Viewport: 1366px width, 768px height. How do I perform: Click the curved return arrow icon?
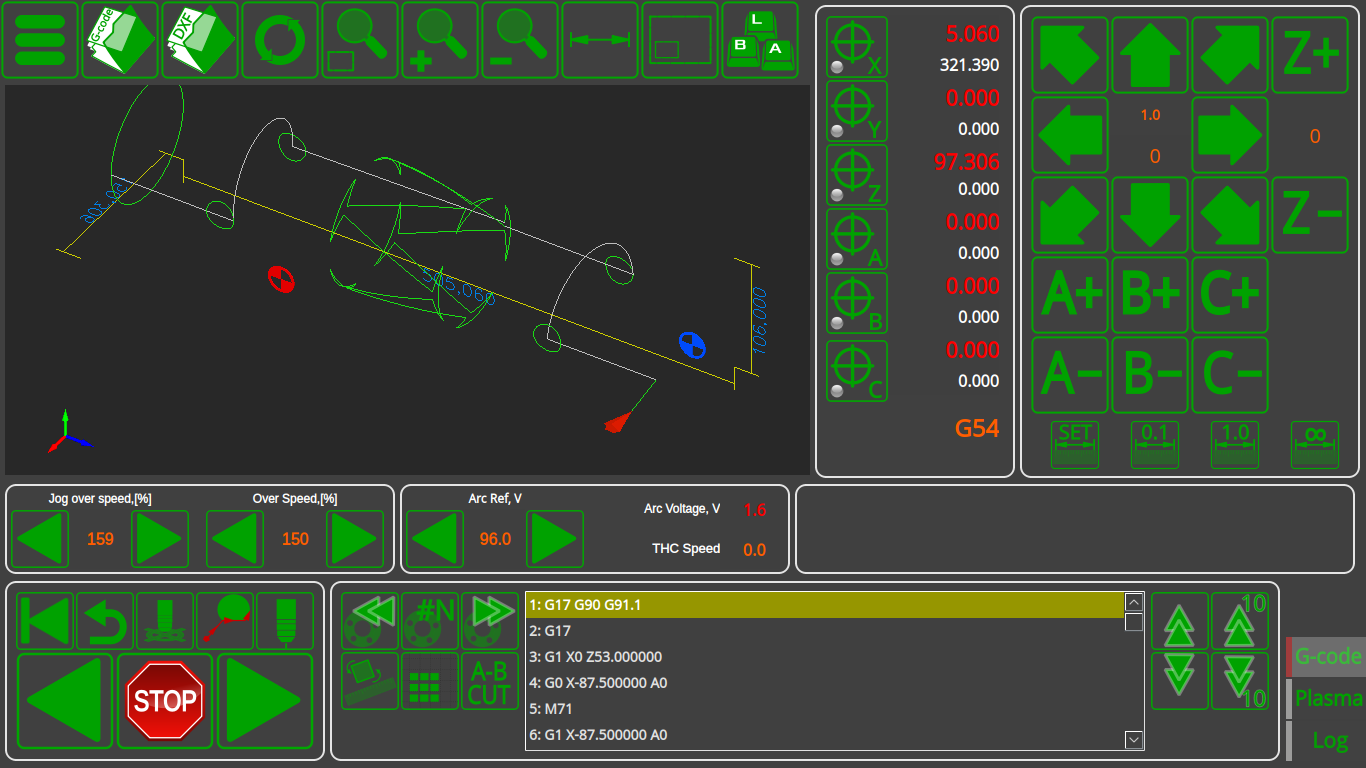click(105, 621)
